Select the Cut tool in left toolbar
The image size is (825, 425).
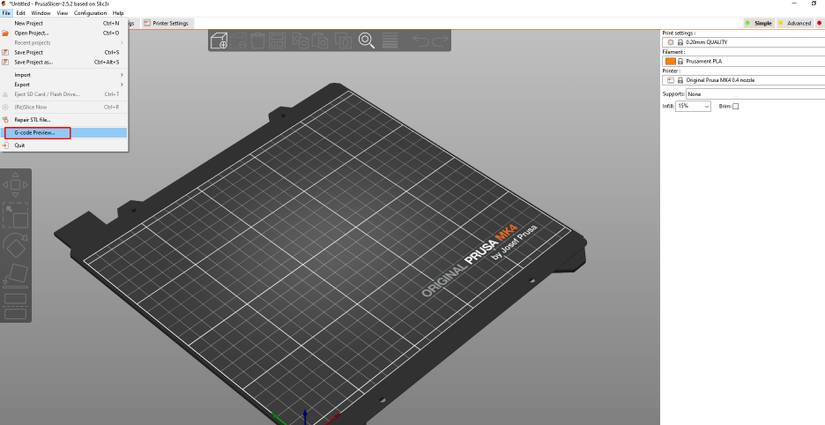(15, 306)
